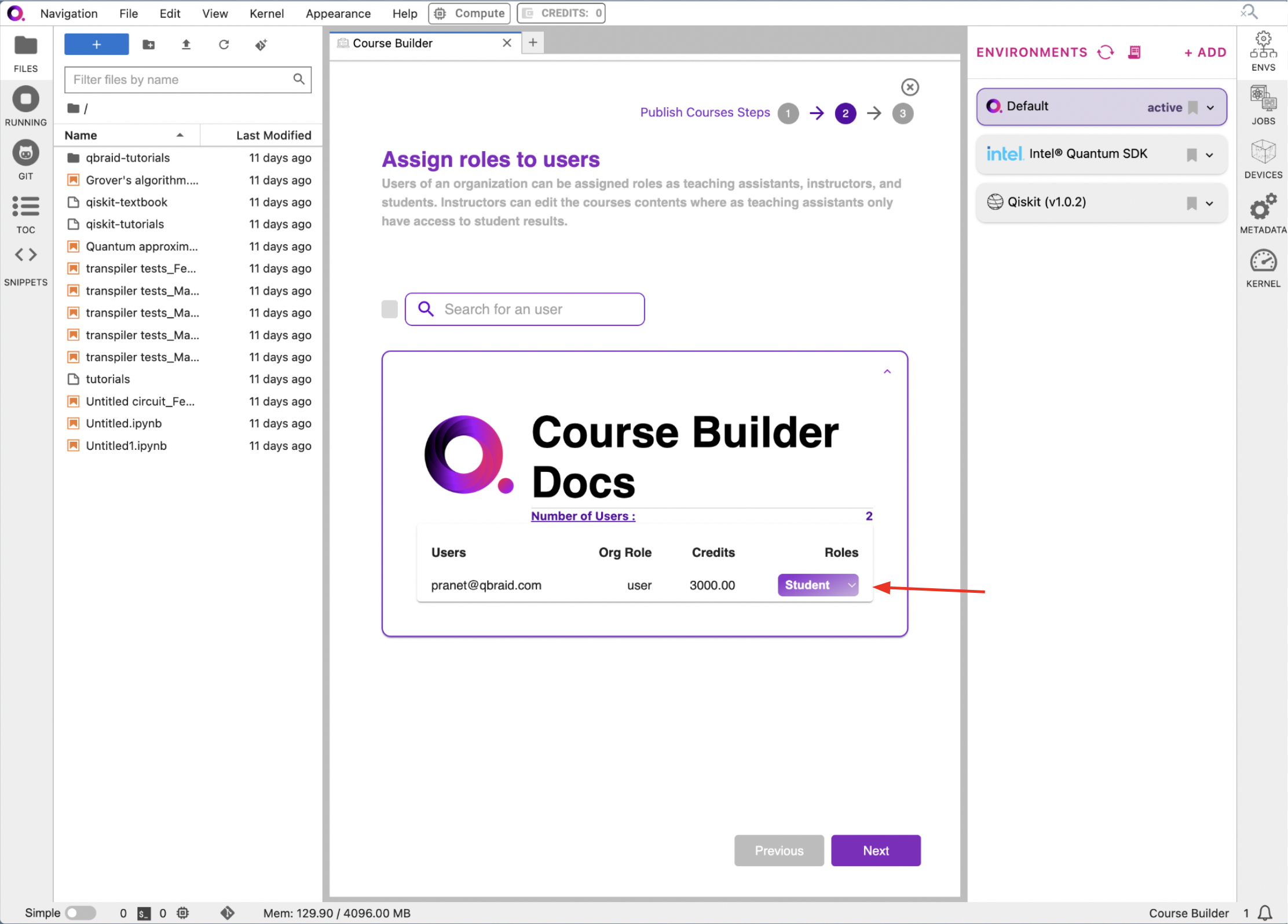Screen dimensions: 1288x924
Task: Click the Number of Users link
Action: tap(583, 516)
